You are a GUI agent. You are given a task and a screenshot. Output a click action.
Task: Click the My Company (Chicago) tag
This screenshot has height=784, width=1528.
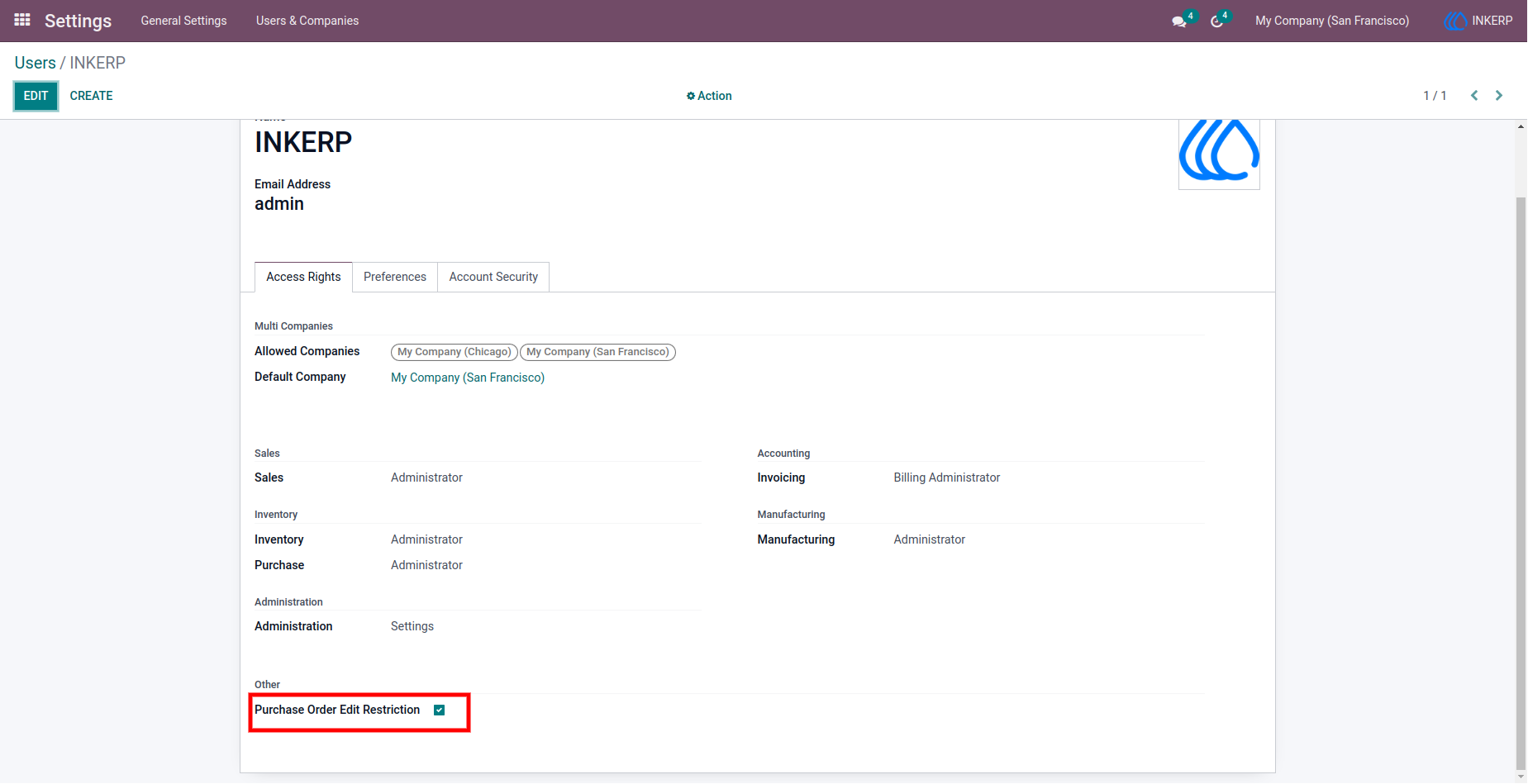(x=455, y=352)
